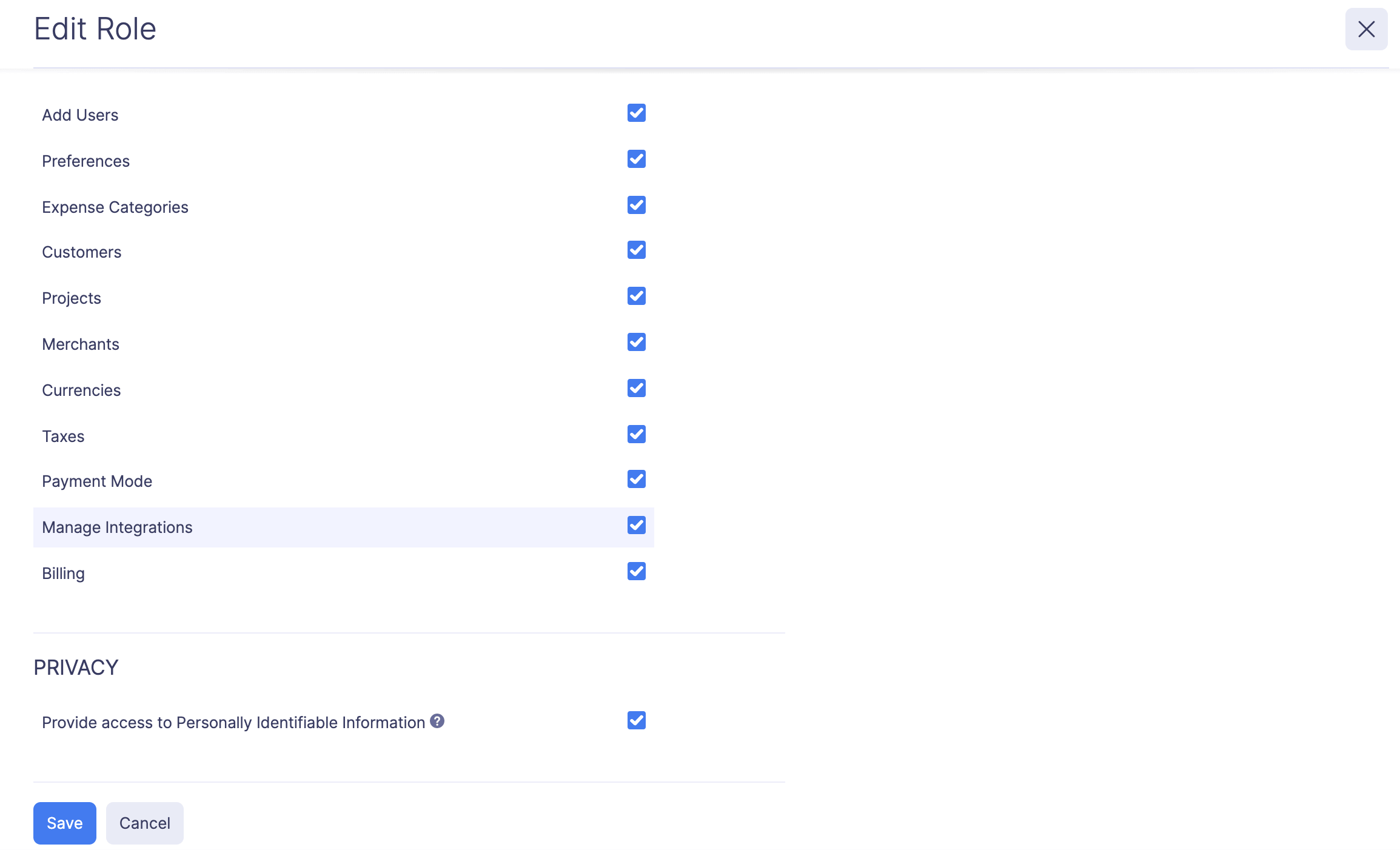Toggle the Taxes checkbox
This screenshot has width=1400, height=850.
pos(636,434)
